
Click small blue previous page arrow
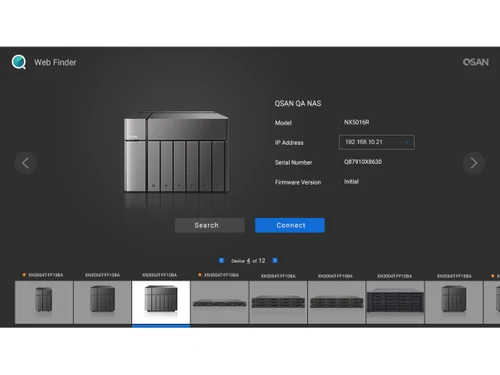[221, 260]
